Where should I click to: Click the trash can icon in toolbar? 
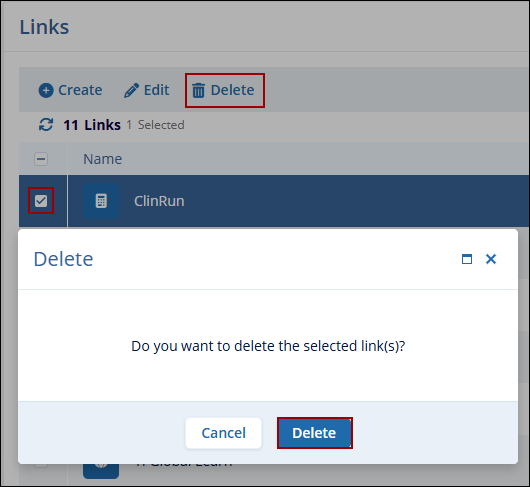pyautogui.click(x=198, y=90)
